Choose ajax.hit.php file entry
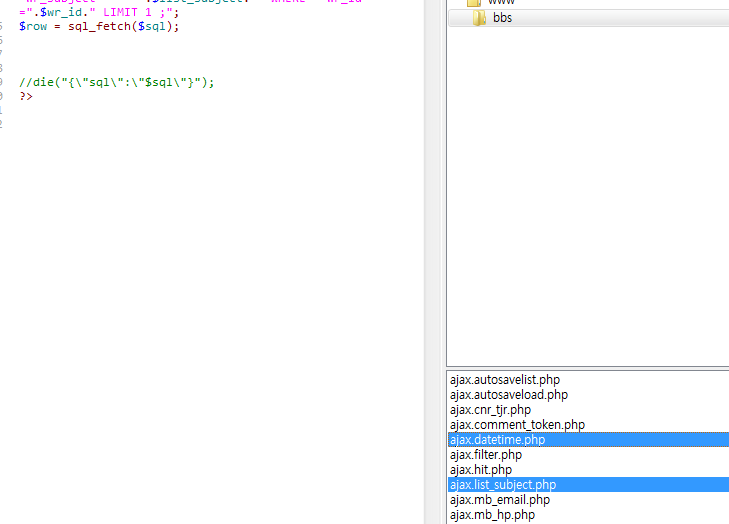The width and height of the screenshot is (729, 524). pyautogui.click(x=480, y=470)
